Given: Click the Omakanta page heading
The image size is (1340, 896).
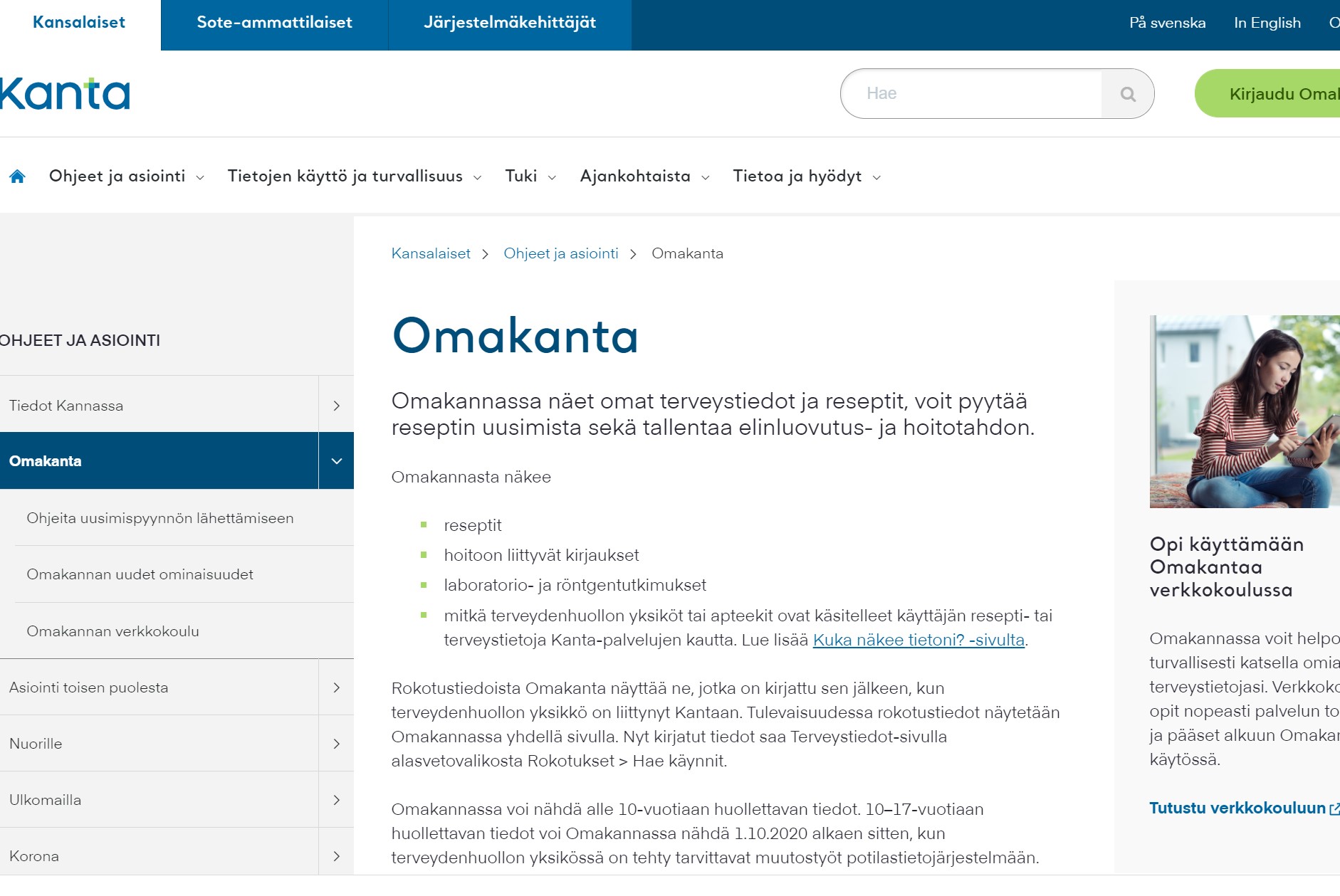Looking at the screenshot, I should pyautogui.click(x=515, y=336).
